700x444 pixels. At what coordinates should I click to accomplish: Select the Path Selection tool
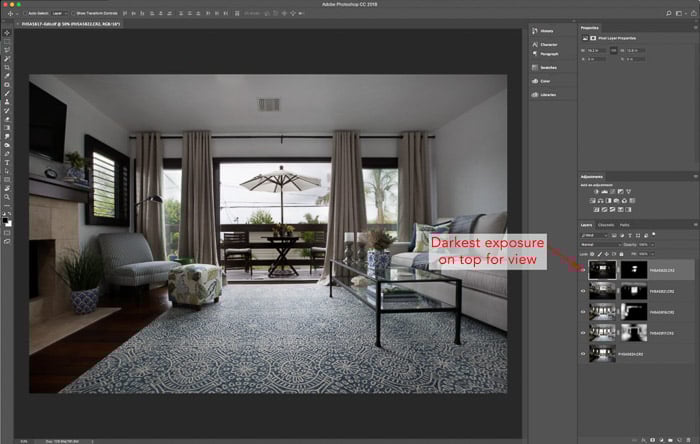[7, 171]
